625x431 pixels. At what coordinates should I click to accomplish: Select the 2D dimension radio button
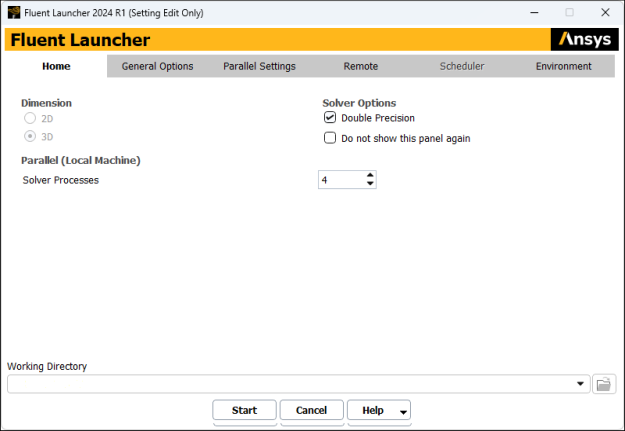(30, 118)
